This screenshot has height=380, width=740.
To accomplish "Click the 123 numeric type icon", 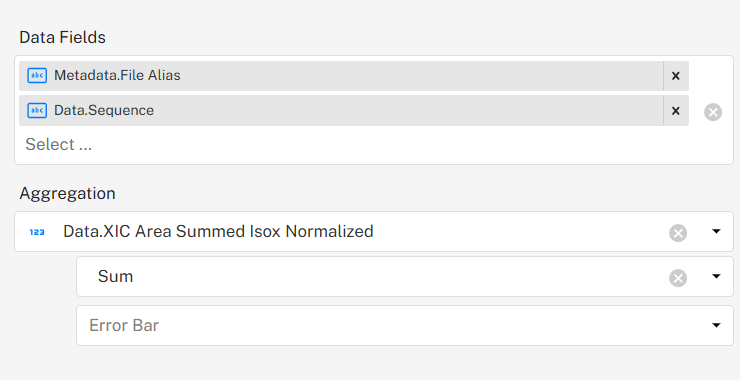I will [37, 232].
